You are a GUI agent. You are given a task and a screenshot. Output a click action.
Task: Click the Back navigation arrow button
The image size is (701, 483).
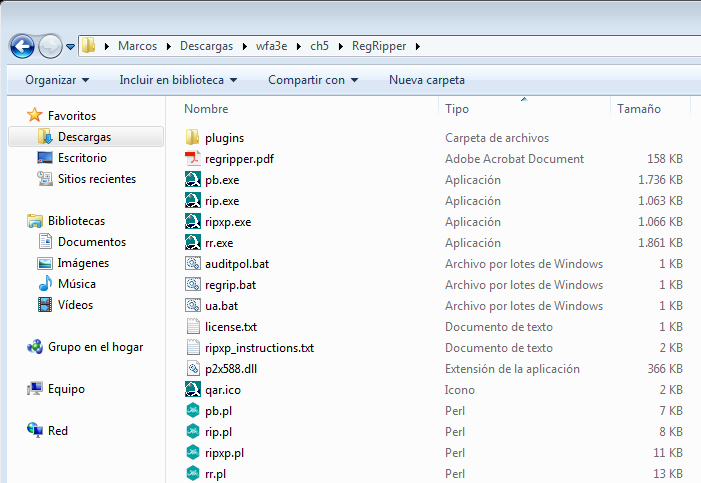click(22, 46)
